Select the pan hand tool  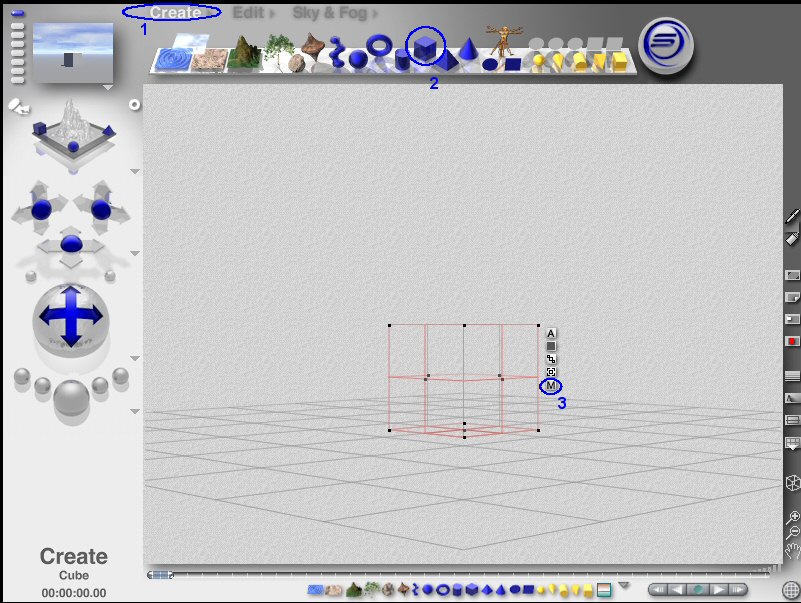coord(793,551)
